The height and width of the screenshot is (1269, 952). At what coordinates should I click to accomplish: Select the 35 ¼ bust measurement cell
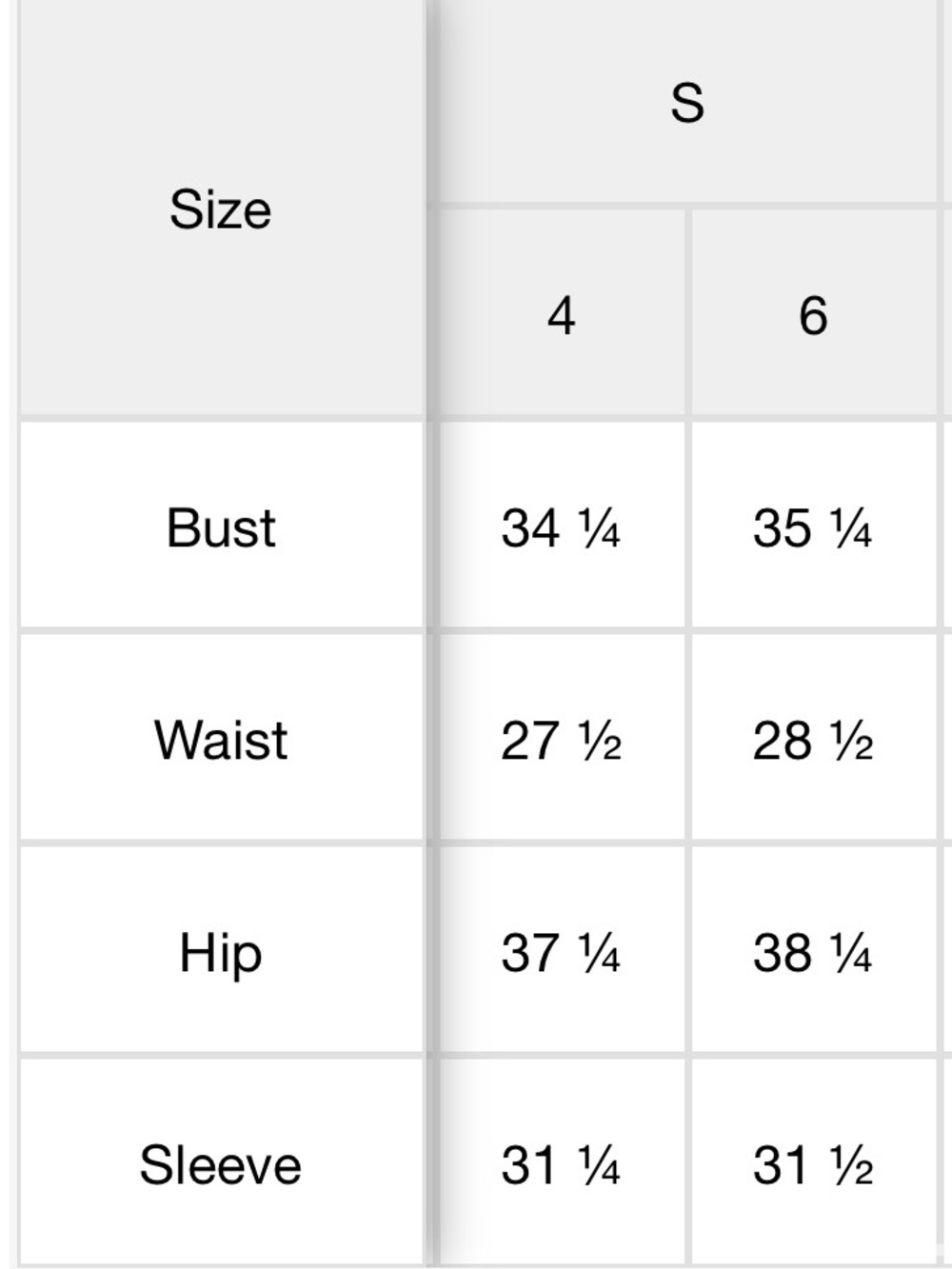click(x=814, y=526)
